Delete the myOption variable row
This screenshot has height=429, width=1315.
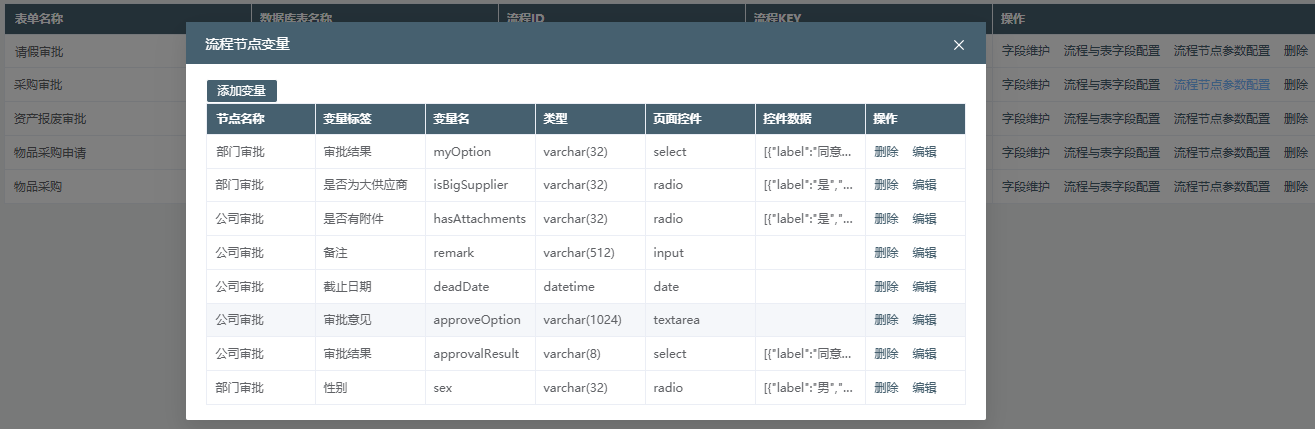pos(886,152)
